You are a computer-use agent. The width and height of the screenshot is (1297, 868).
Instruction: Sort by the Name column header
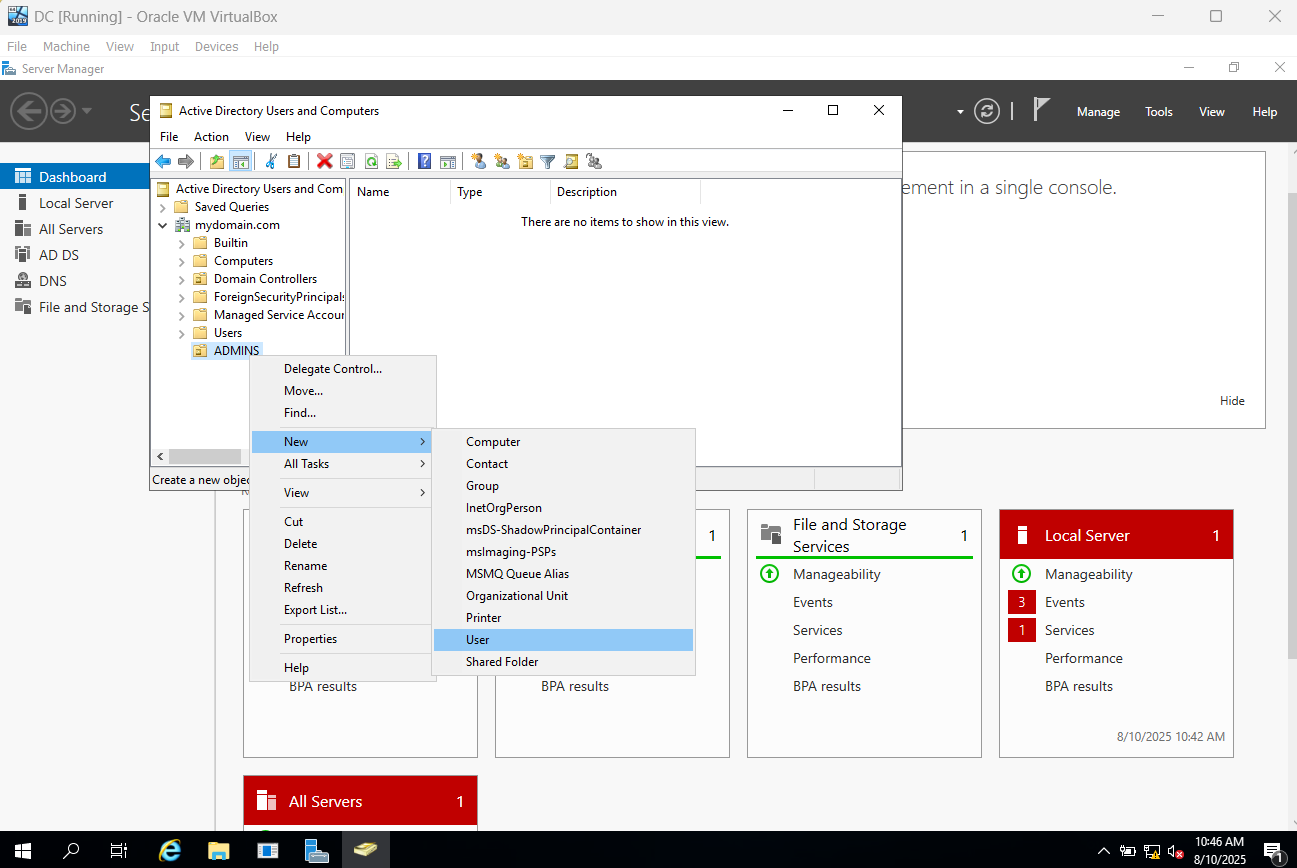pos(400,192)
